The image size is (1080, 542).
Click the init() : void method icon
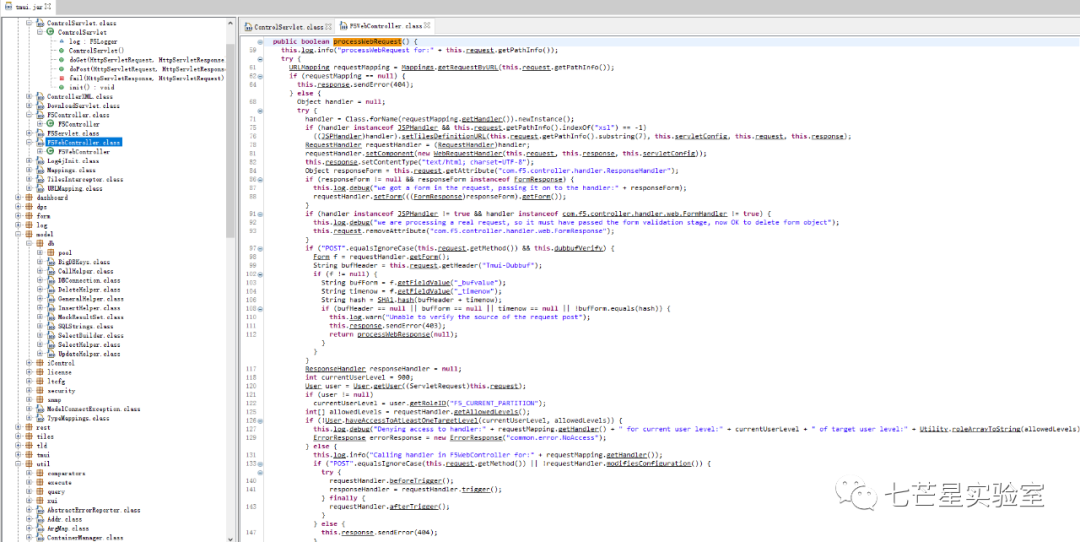tap(61, 87)
